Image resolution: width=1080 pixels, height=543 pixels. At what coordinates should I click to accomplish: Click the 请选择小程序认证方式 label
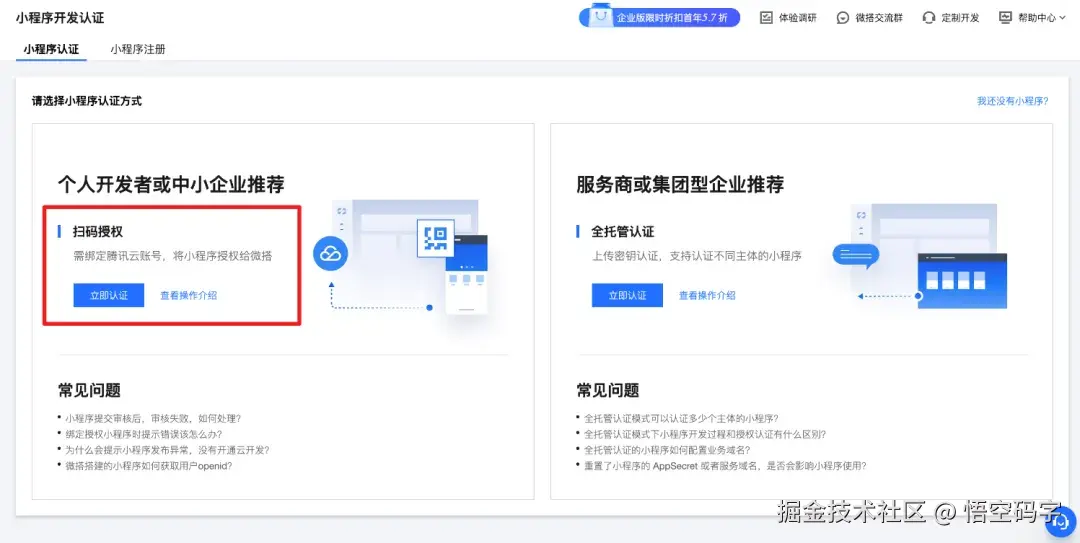point(87,101)
